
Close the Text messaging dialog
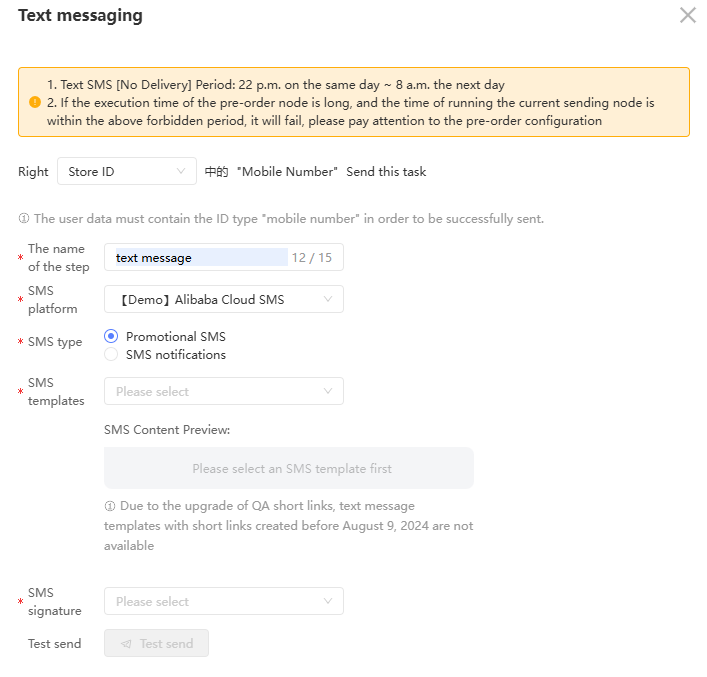pos(687,15)
